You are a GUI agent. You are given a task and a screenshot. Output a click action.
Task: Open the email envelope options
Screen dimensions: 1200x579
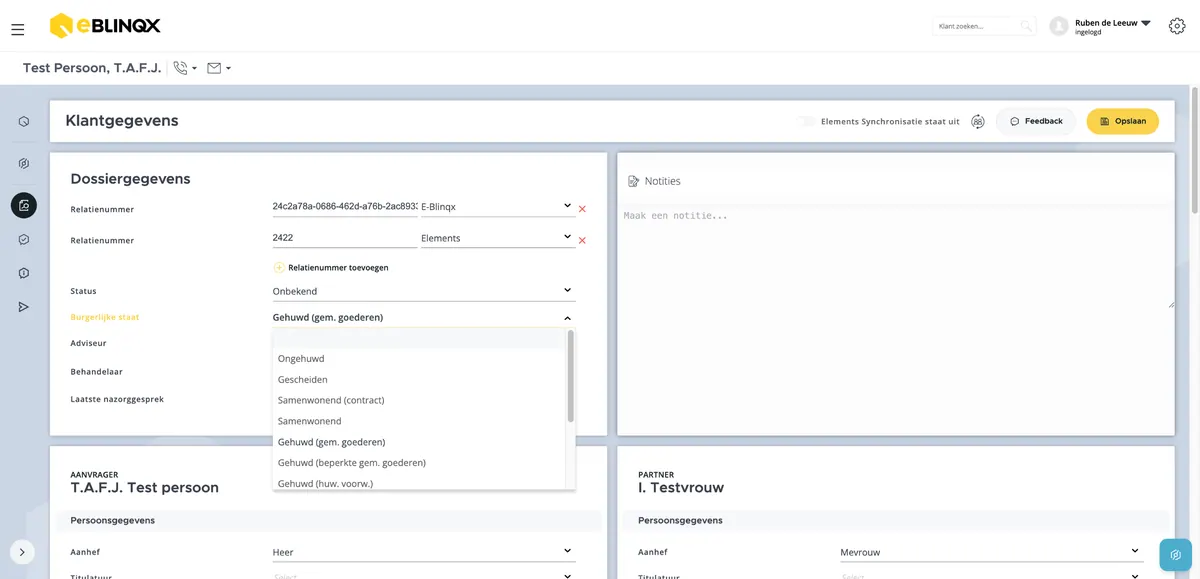219,68
